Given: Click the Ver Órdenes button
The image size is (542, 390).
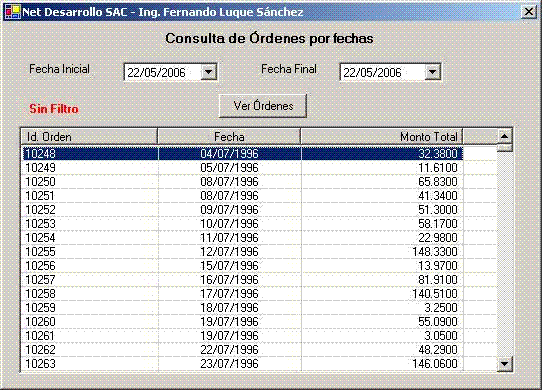Looking at the screenshot, I should pos(263,106).
